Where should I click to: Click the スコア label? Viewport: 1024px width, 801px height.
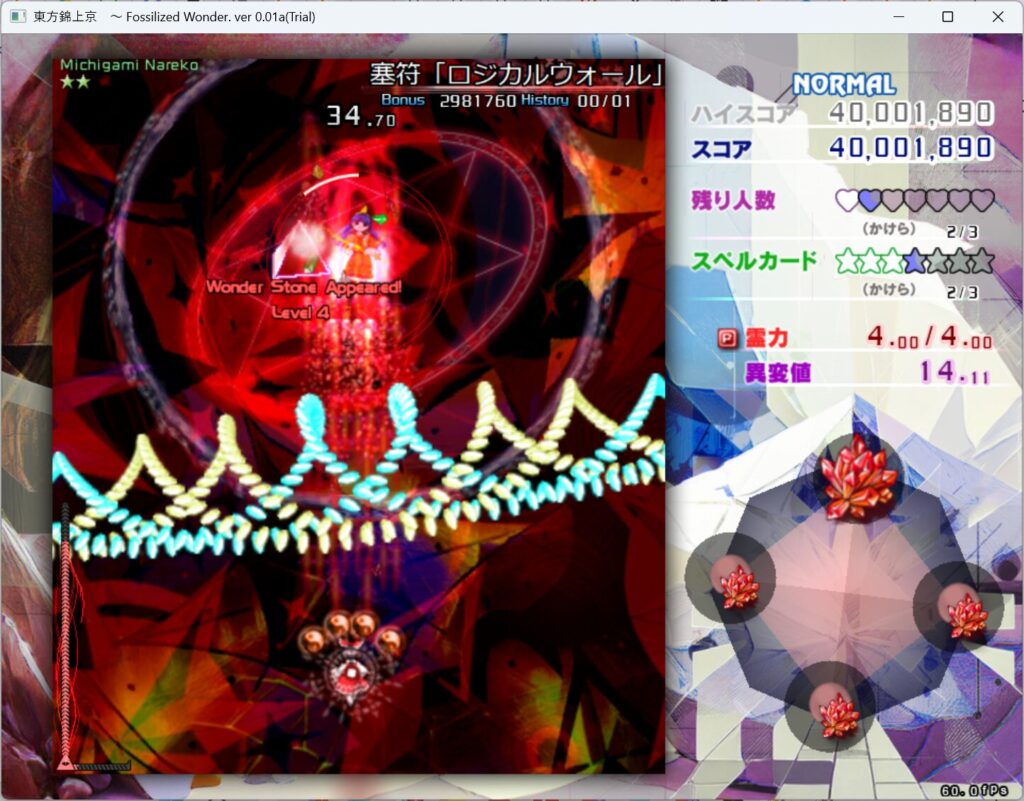722,149
